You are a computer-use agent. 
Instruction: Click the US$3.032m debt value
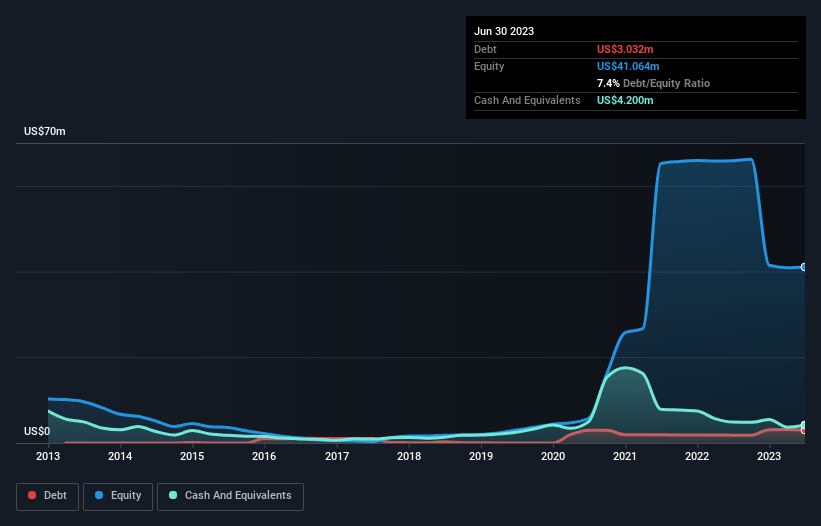[625, 49]
